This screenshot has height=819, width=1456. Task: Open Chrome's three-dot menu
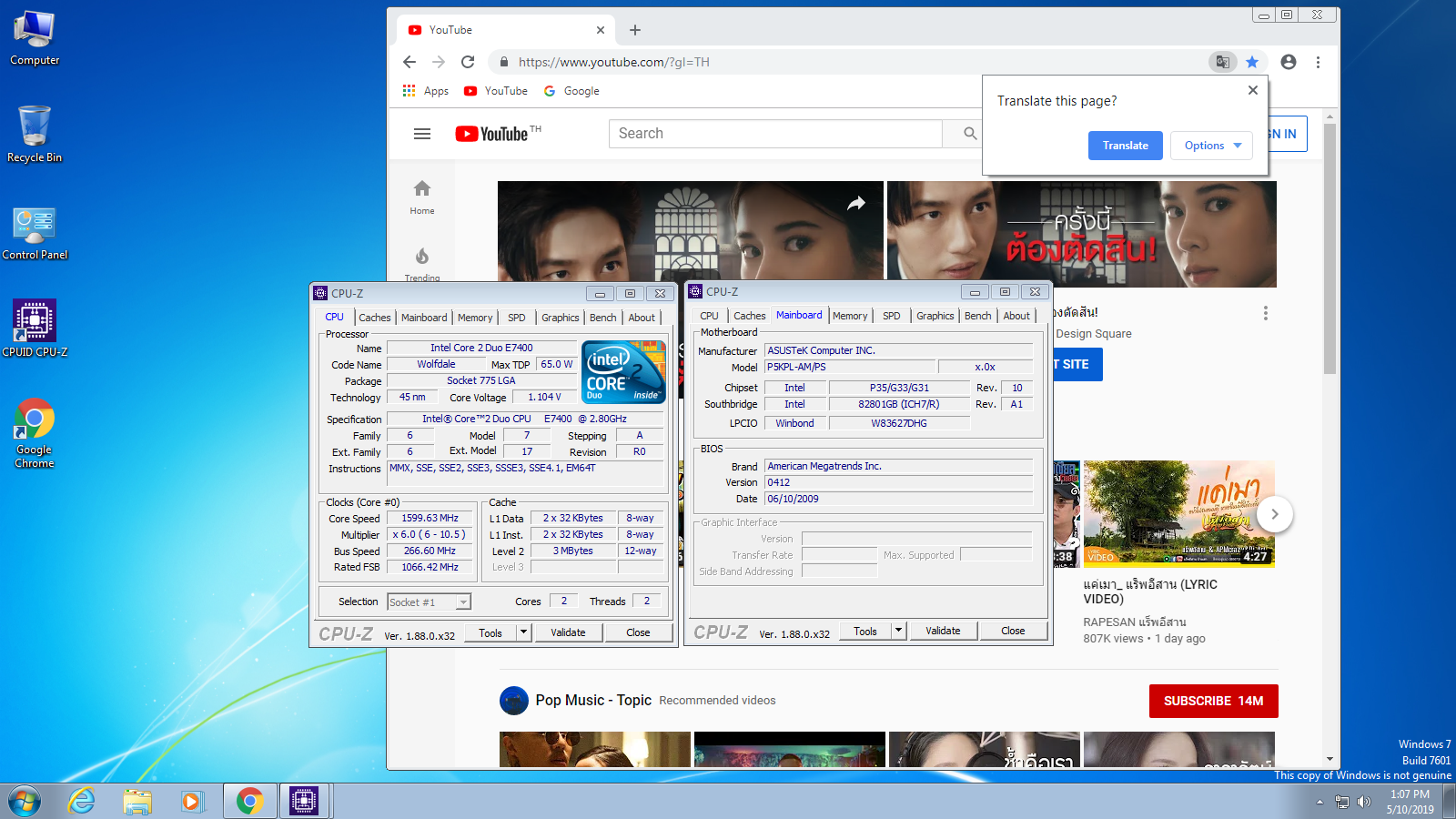(1318, 62)
